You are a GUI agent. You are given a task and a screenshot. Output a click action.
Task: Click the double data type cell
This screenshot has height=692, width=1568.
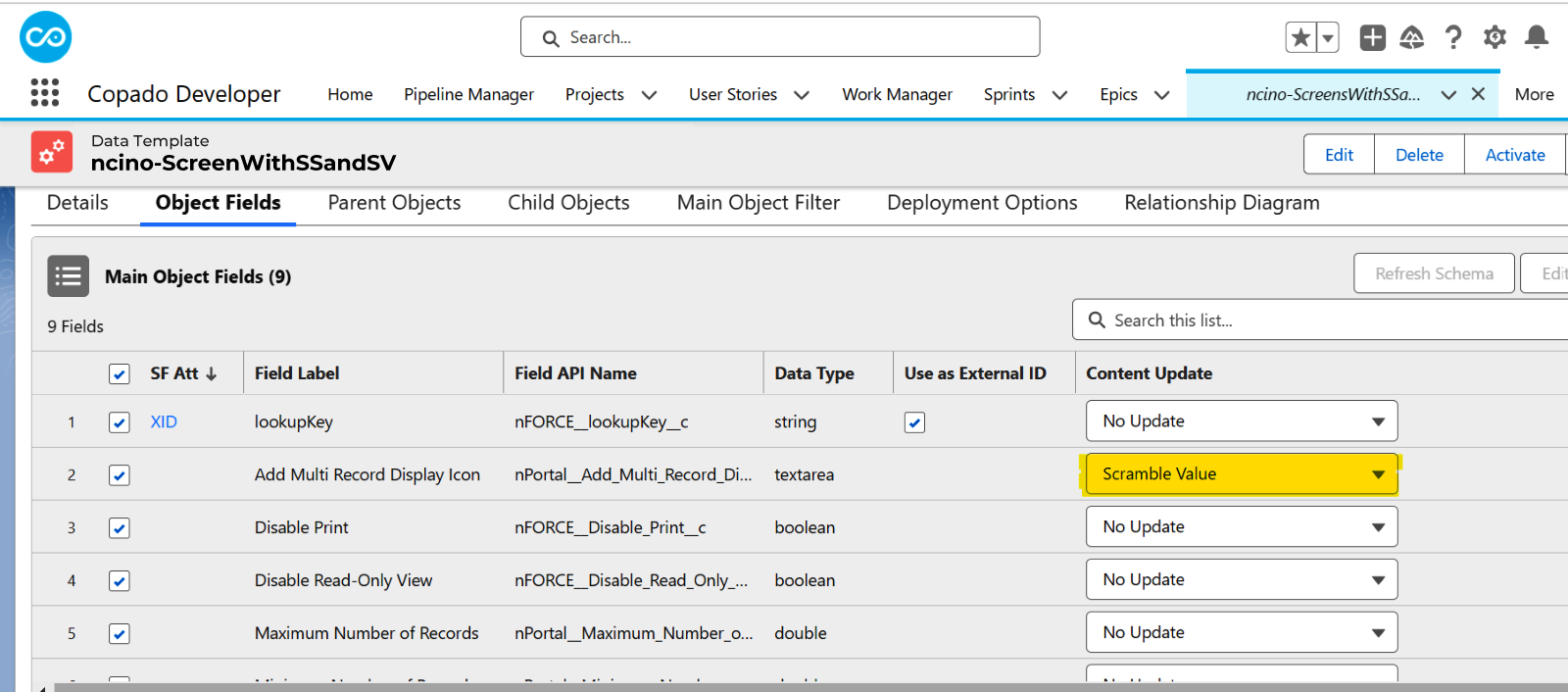801,634
